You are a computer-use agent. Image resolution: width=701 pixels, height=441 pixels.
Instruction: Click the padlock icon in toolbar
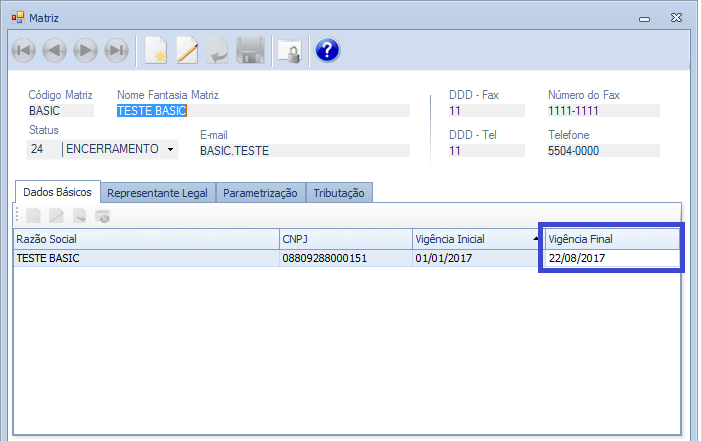289,50
